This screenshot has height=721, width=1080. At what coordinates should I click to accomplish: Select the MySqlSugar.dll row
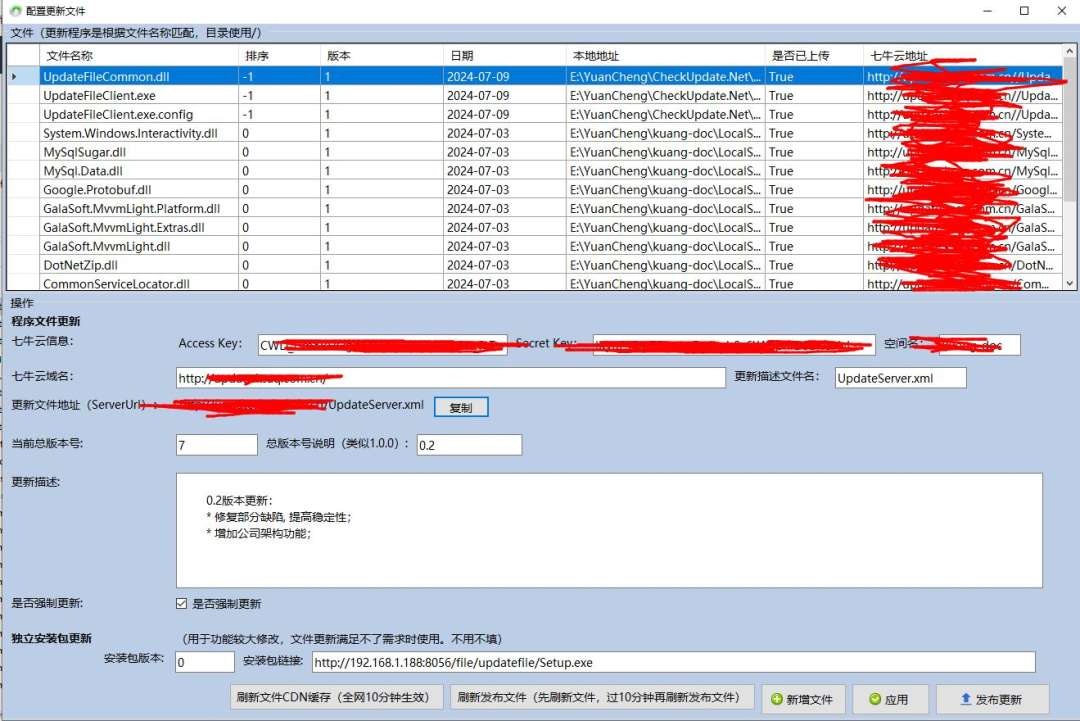(534, 151)
